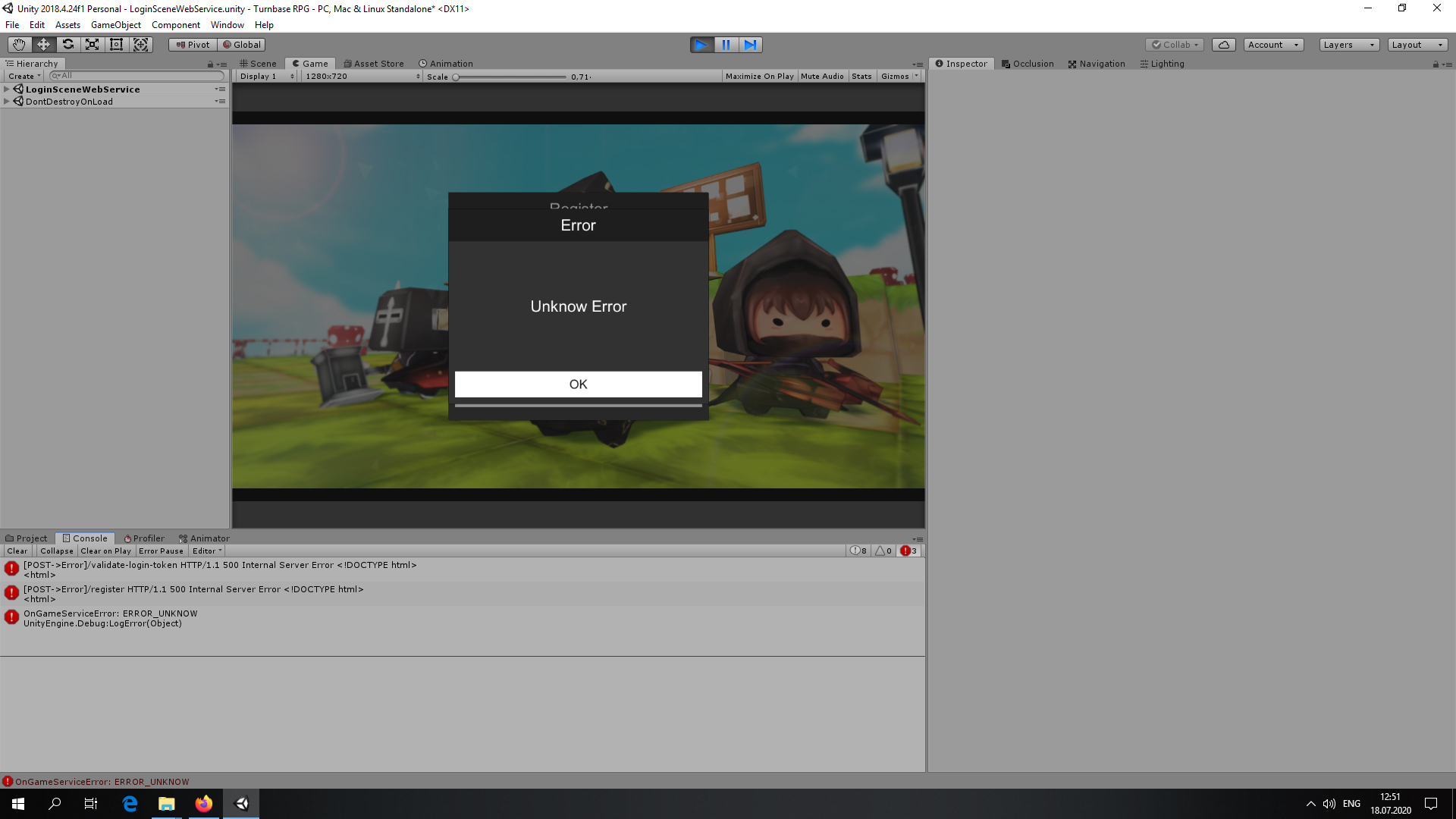Open the GameObject menu

click(115, 24)
